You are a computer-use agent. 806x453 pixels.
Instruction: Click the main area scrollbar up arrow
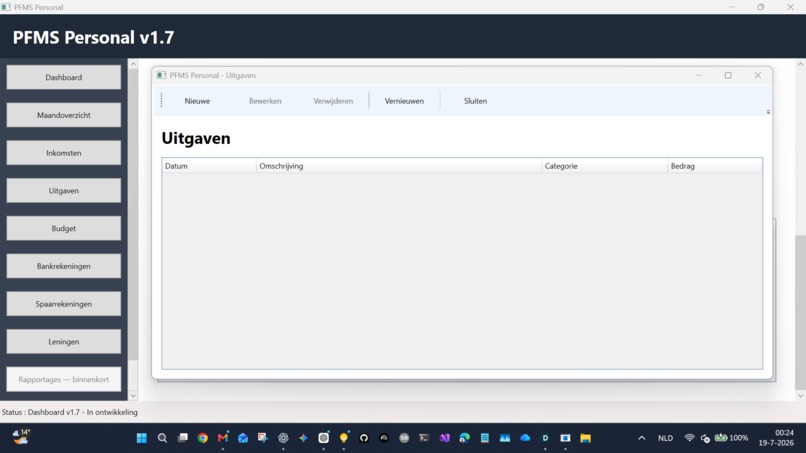800,64
